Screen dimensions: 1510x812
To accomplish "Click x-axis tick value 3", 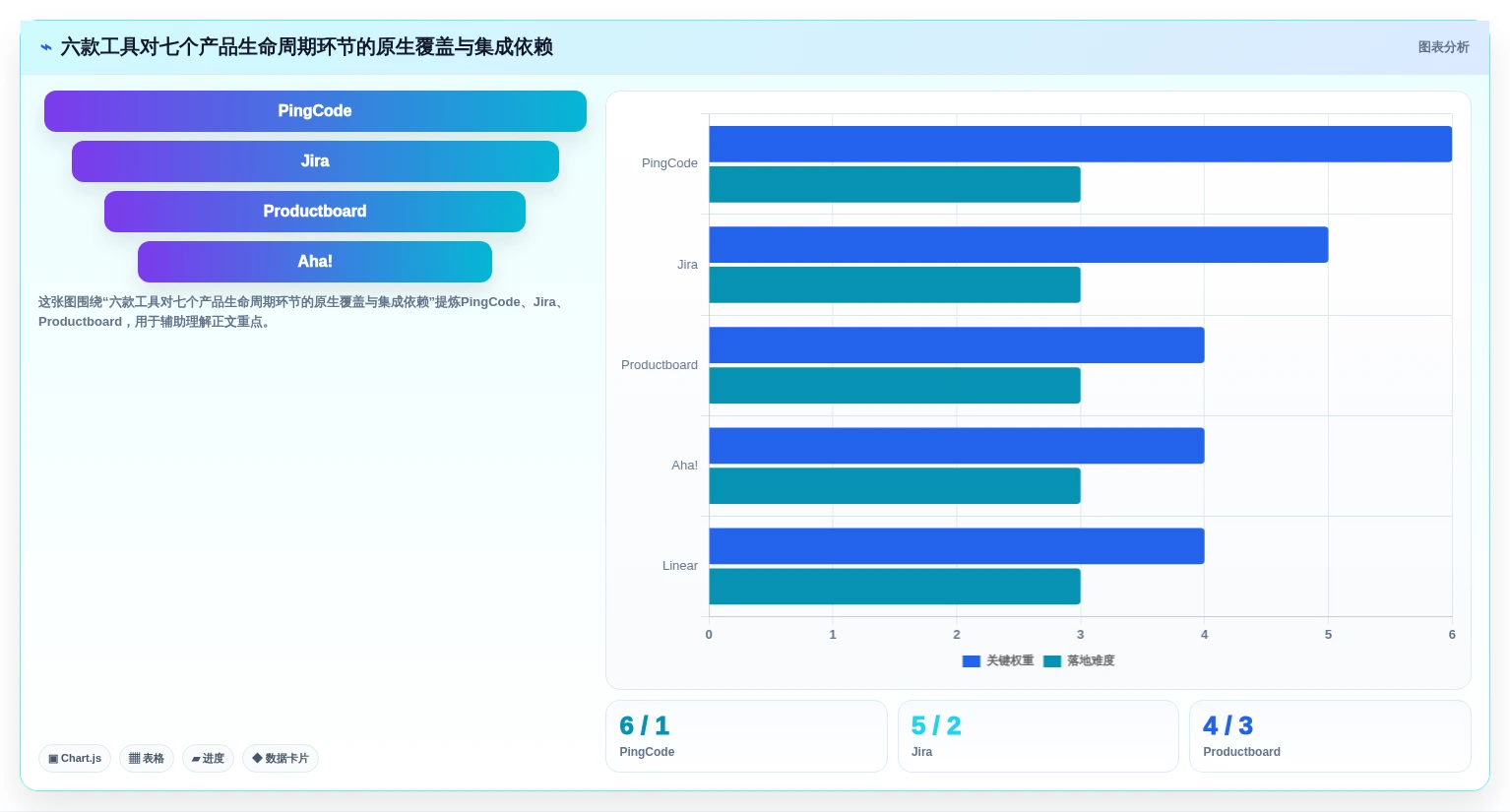I will pos(1081,635).
